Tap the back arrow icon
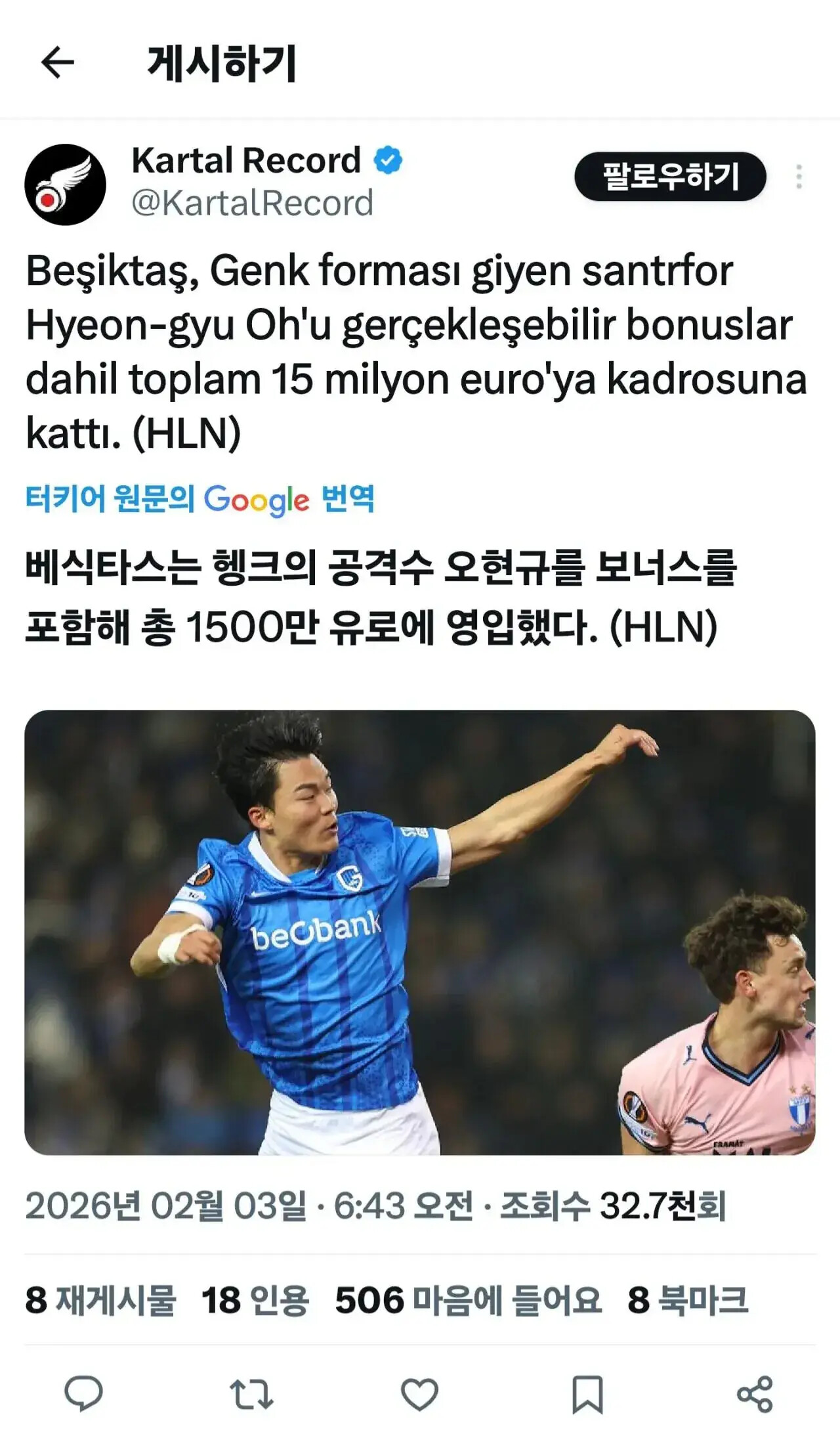The image size is (840, 1436). pyautogui.click(x=58, y=63)
